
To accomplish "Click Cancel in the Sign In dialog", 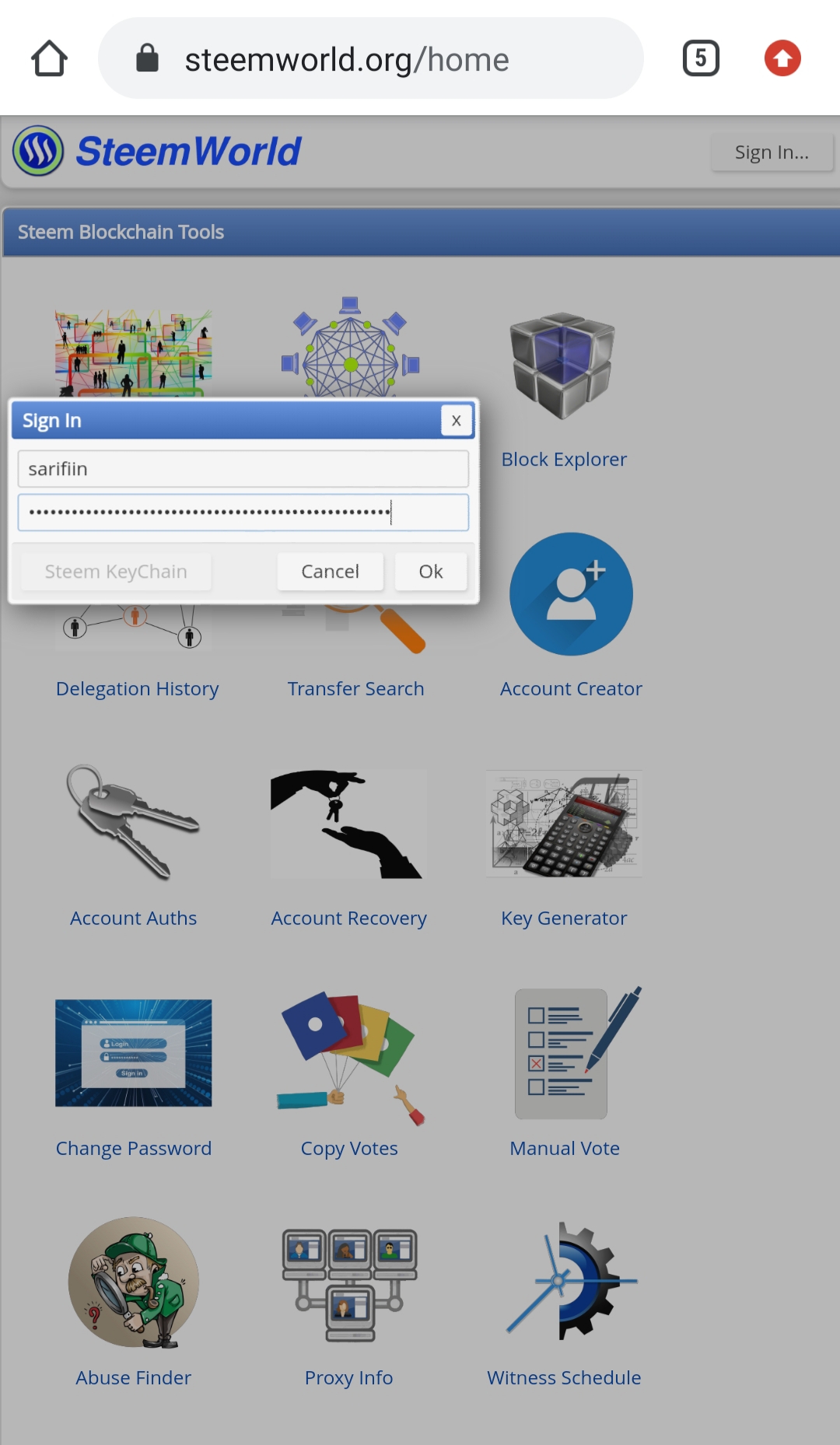I will [331, 572].
